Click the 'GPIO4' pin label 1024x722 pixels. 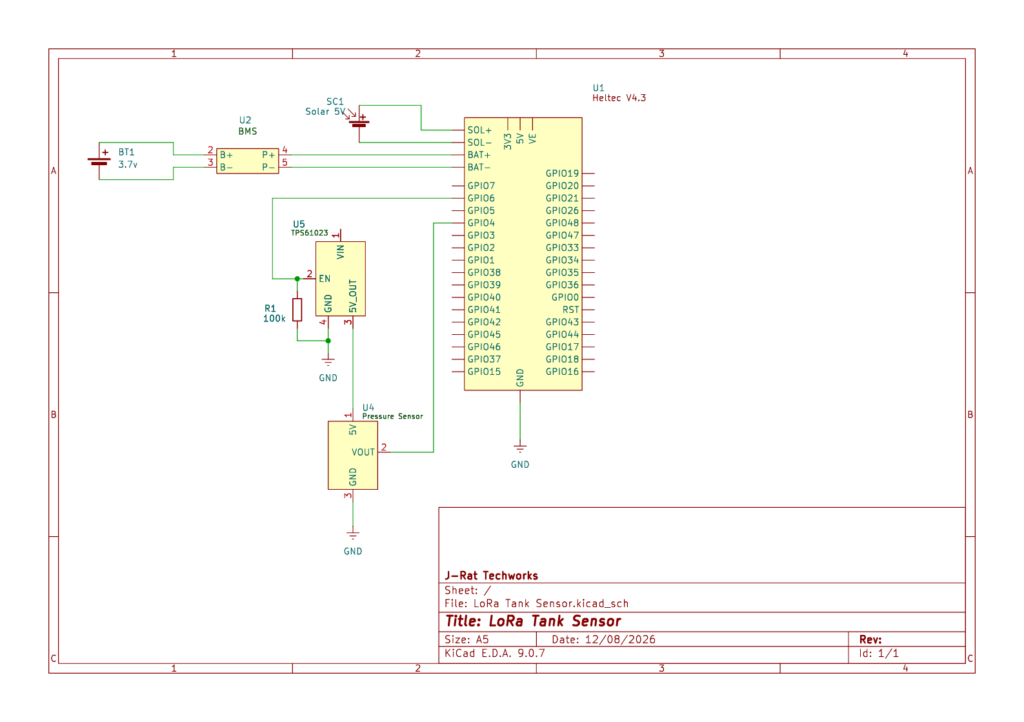pyautogui.click(x=481, y=223)
